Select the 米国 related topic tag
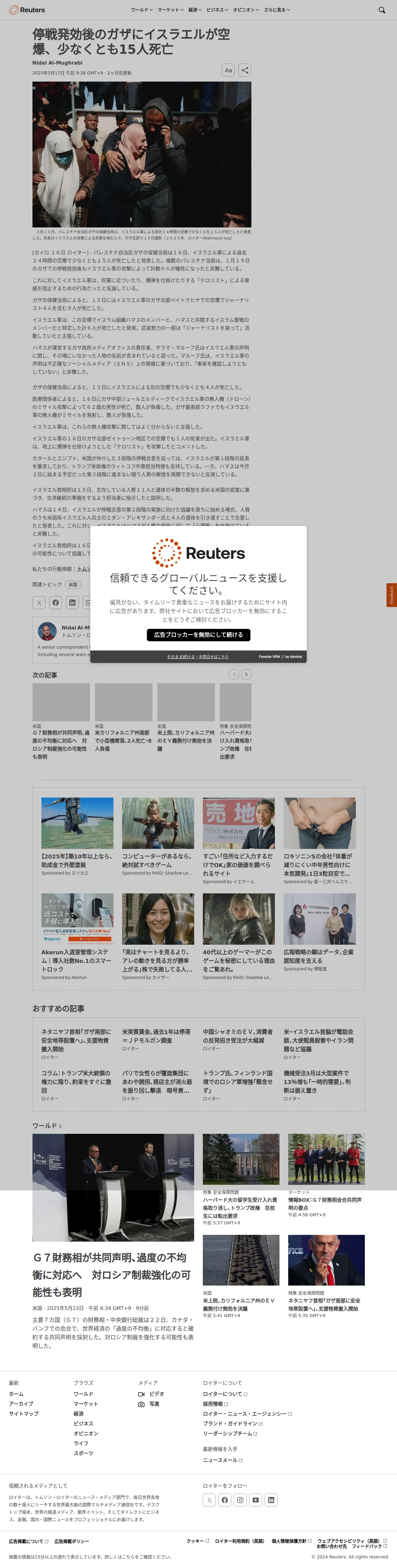 (x=72, y=584)
